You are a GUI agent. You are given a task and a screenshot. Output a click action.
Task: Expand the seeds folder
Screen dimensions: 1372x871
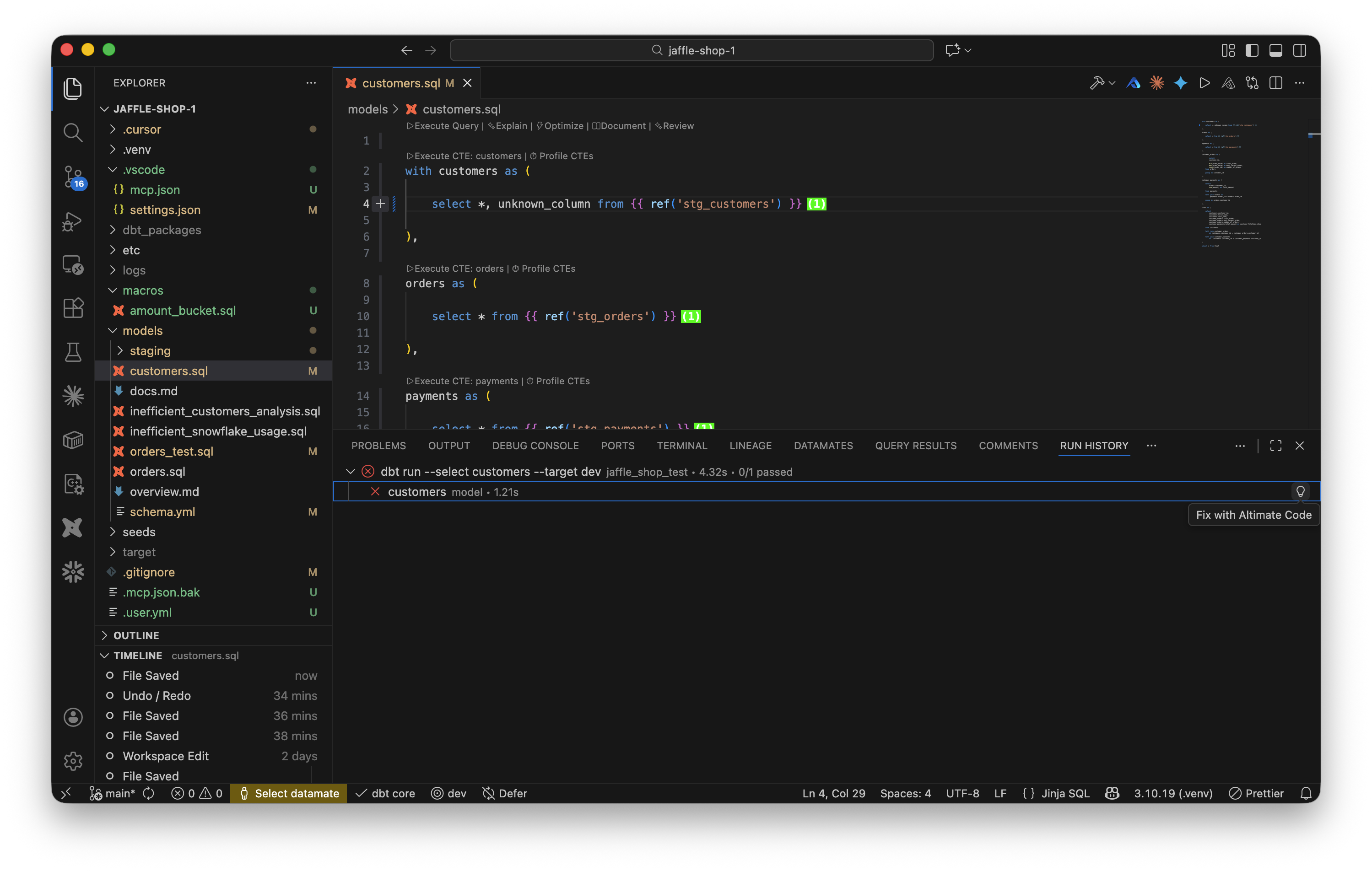pyautogui.click(x=112, y=532)
